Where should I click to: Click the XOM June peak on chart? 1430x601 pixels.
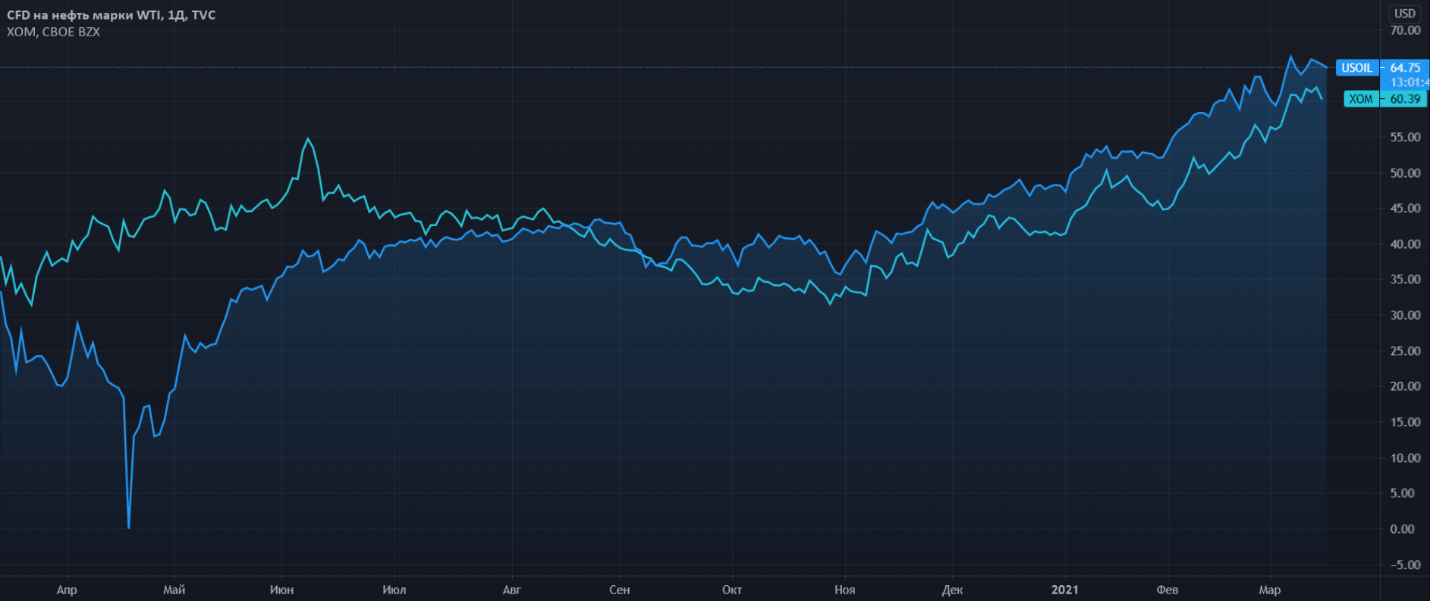[x=308, y=139]
